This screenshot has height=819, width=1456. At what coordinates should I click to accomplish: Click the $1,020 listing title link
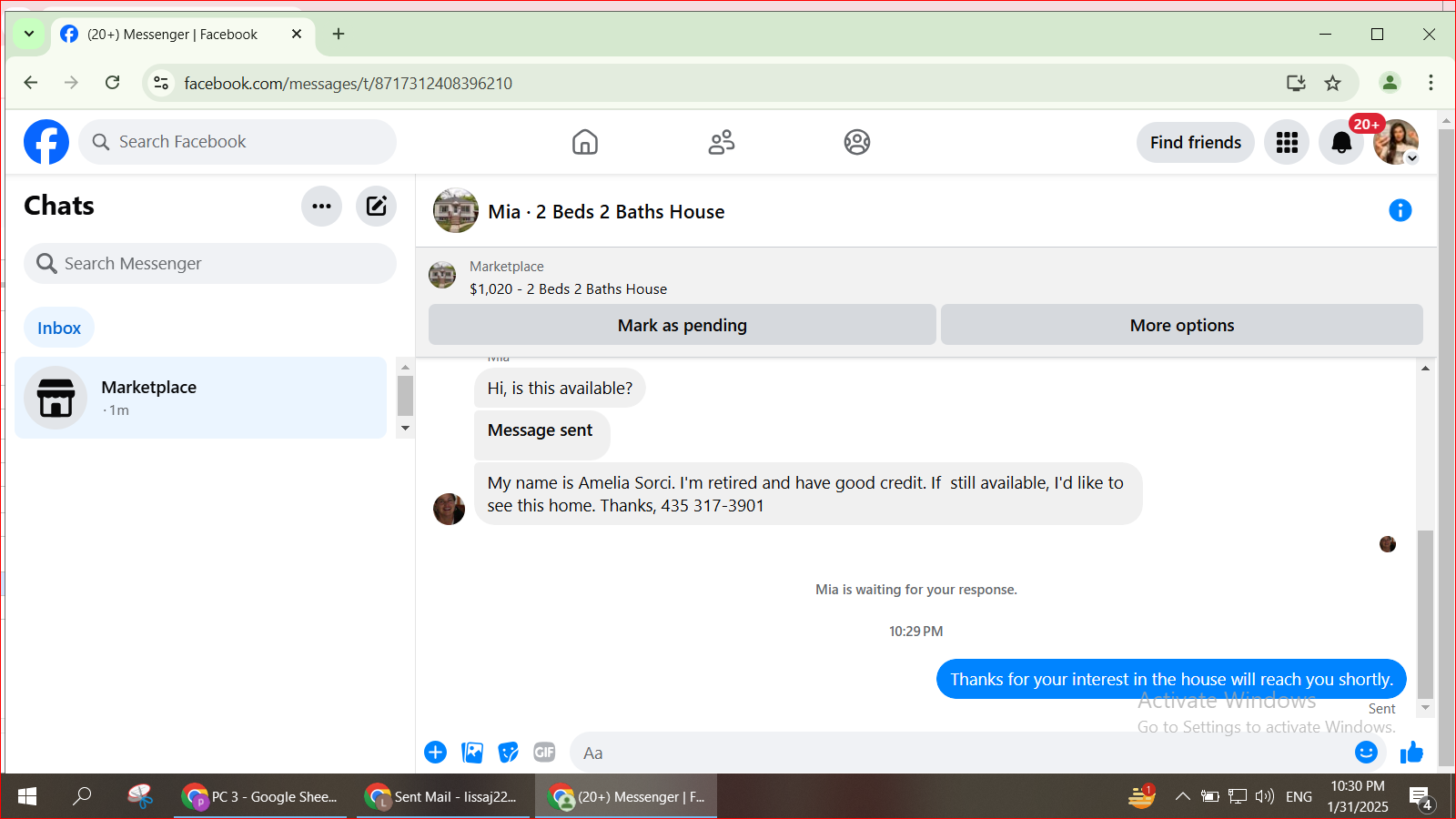click(569, 289)
